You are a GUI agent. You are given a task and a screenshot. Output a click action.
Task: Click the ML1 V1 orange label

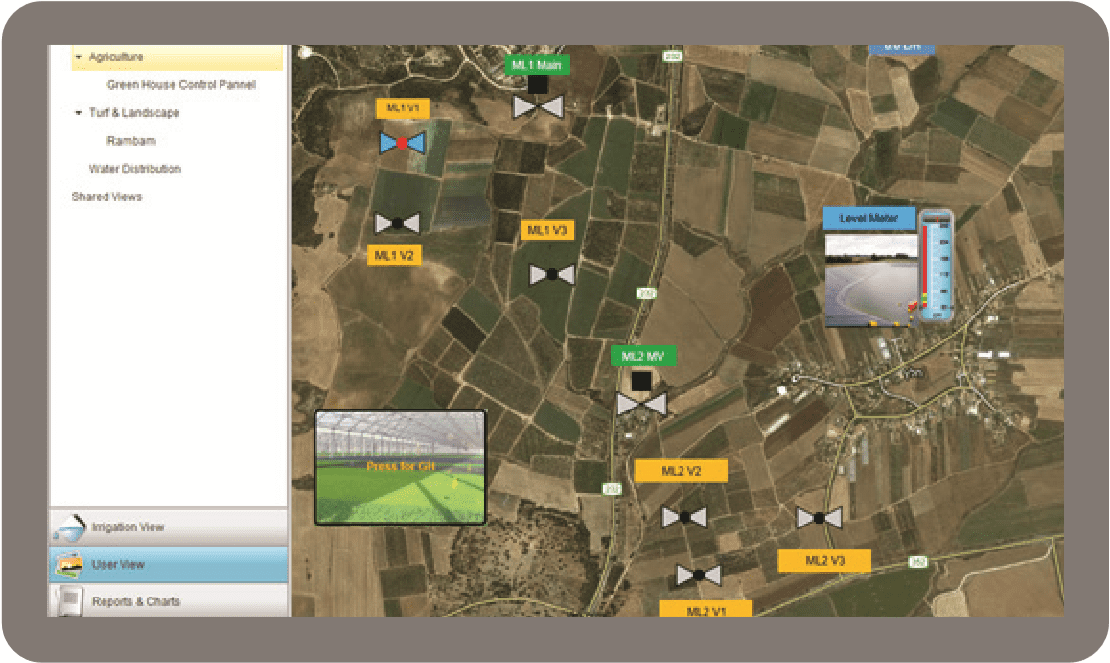403,108
